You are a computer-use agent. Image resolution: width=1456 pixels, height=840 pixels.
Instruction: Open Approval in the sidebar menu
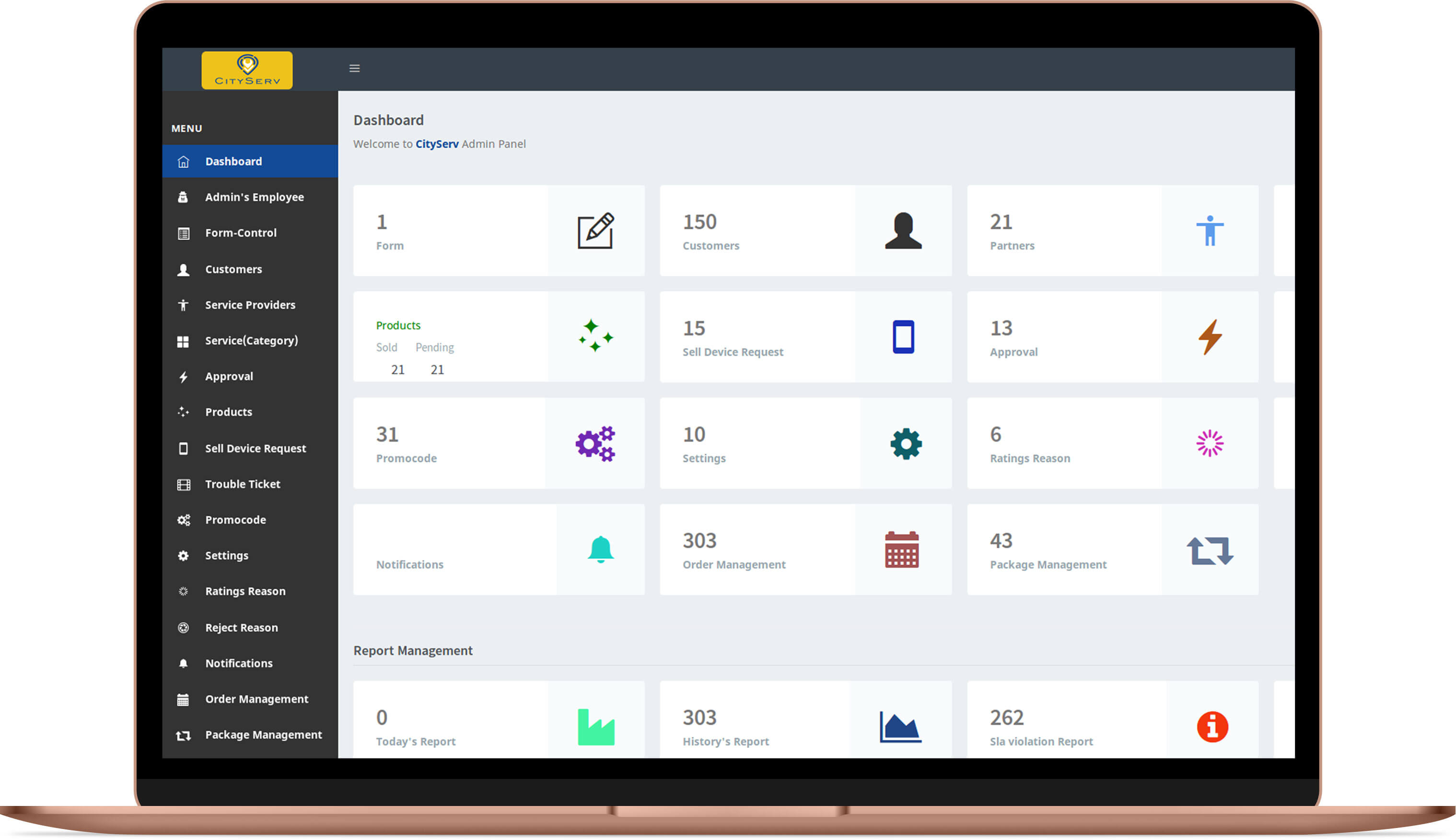[x=250, y=377]
